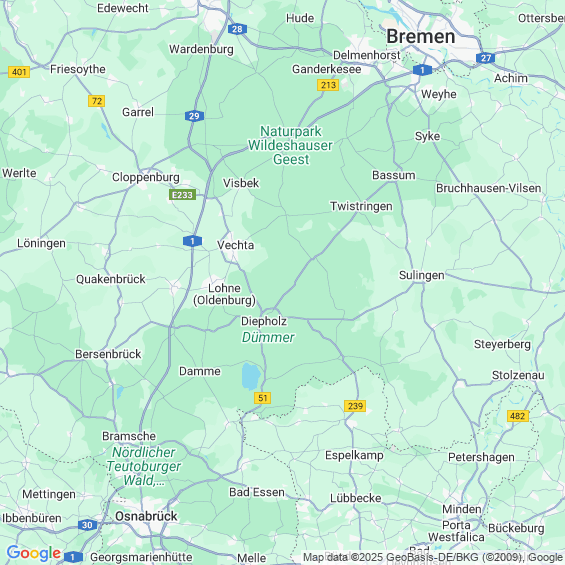Click the A29 highway shield near Garrel
Screen dimensions: 565x565
tap(194, 116)
